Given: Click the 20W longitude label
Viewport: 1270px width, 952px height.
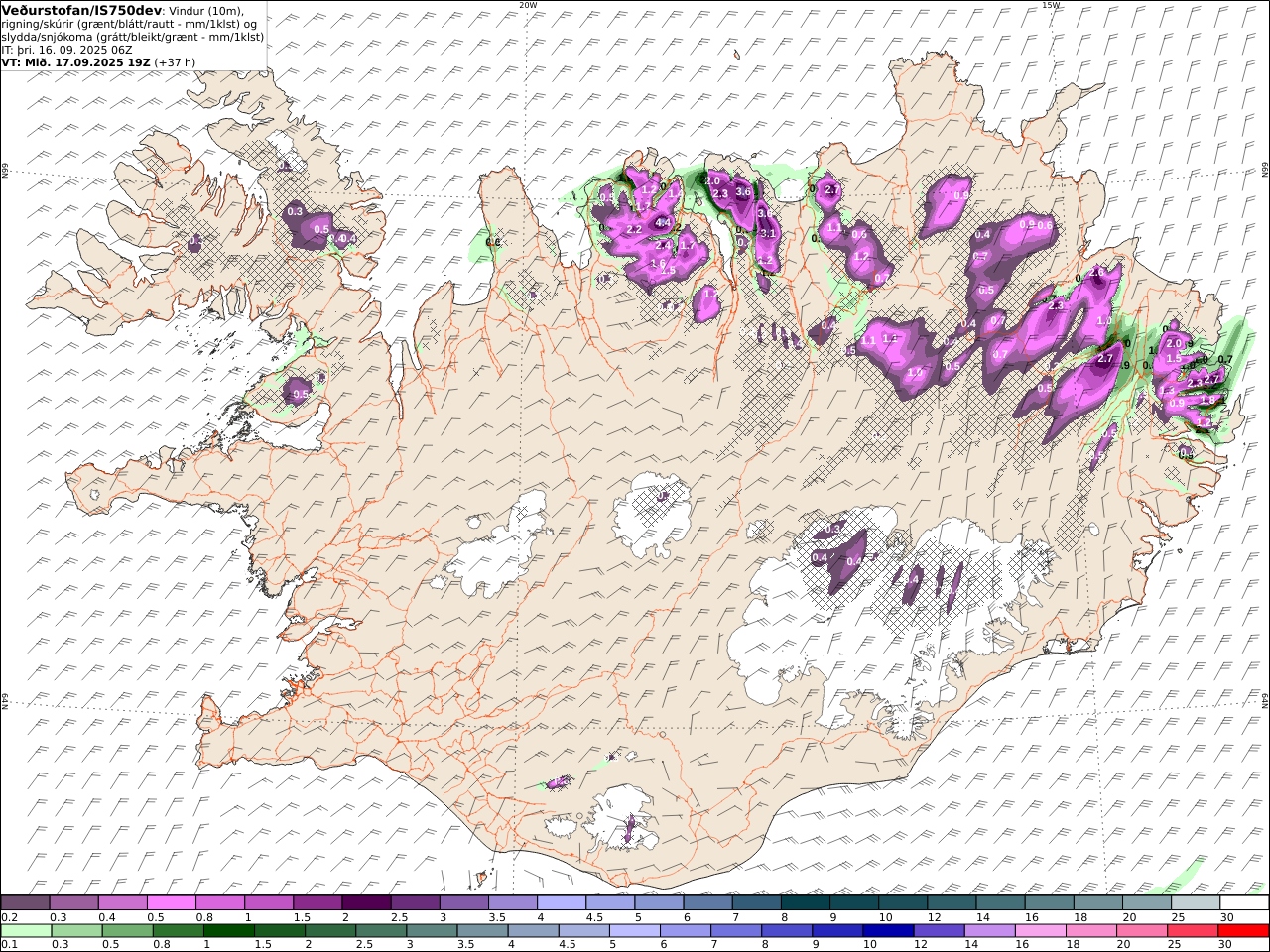Looking at the screenshot, I should [528, 5].
